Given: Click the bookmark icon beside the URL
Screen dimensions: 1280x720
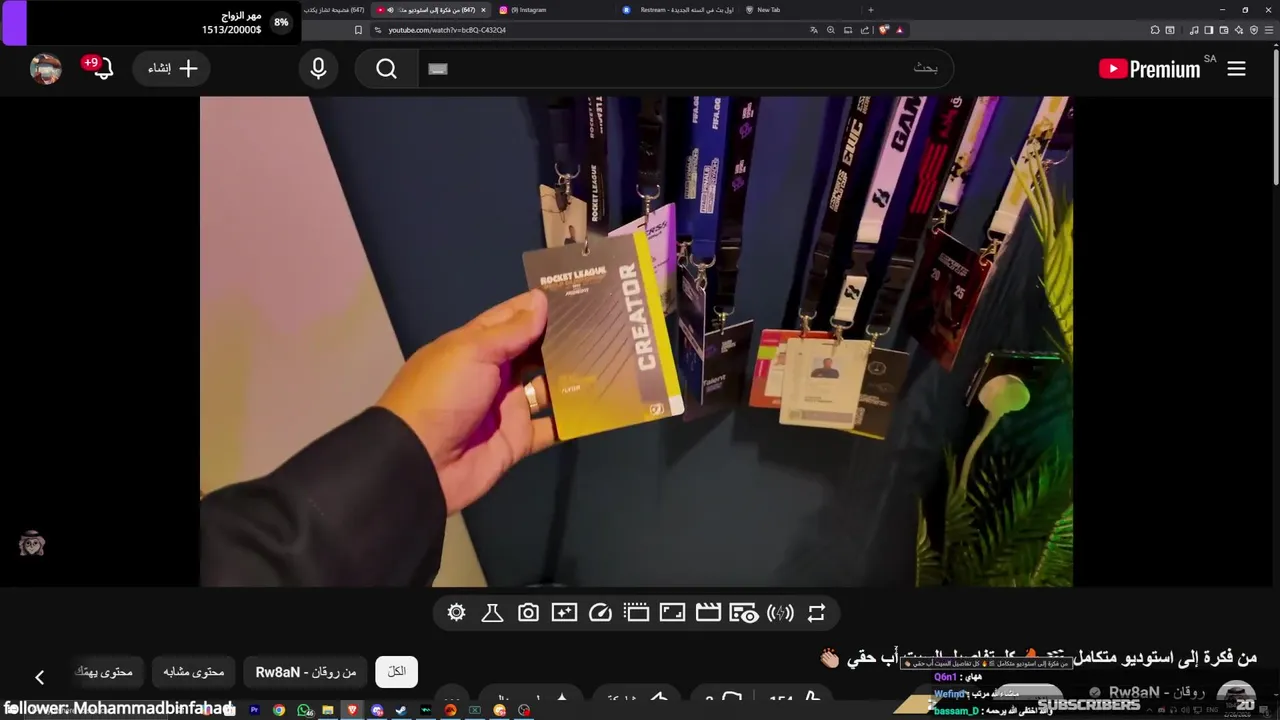Looking at the screenshot, I should (358, 30).
